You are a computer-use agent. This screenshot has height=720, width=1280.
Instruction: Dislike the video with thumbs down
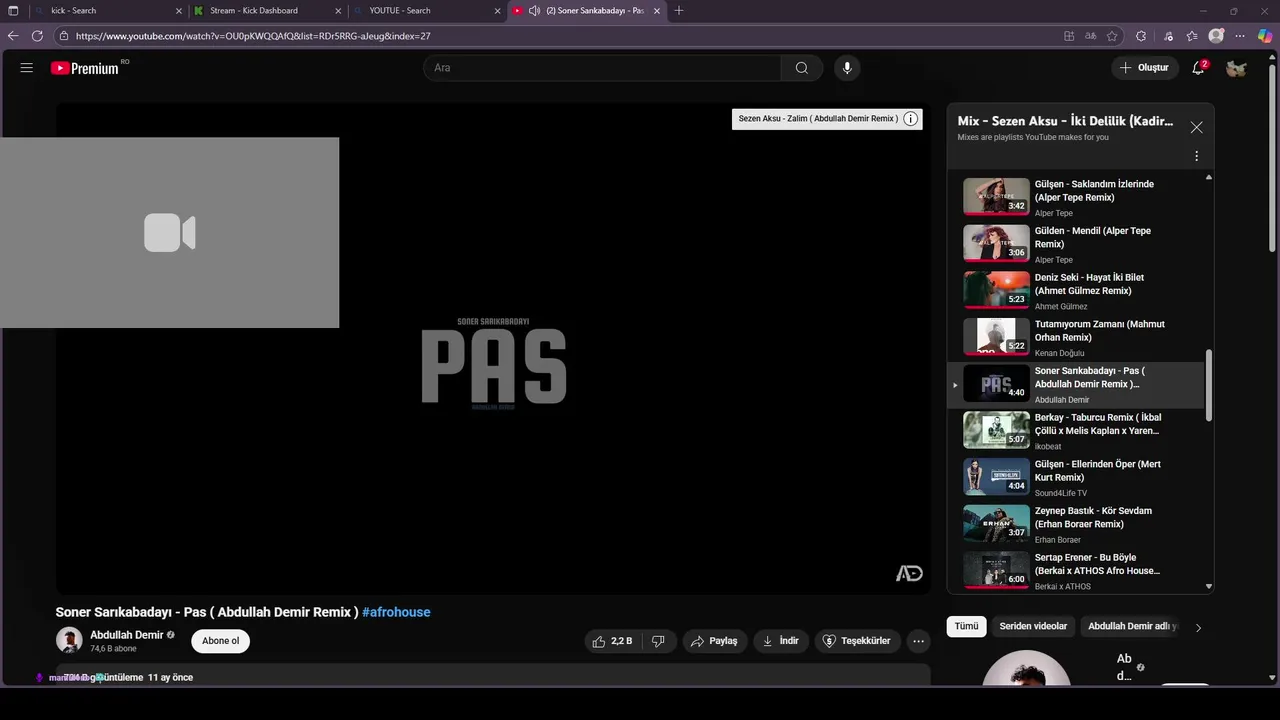pyautogui.click(x=658, y=641)
